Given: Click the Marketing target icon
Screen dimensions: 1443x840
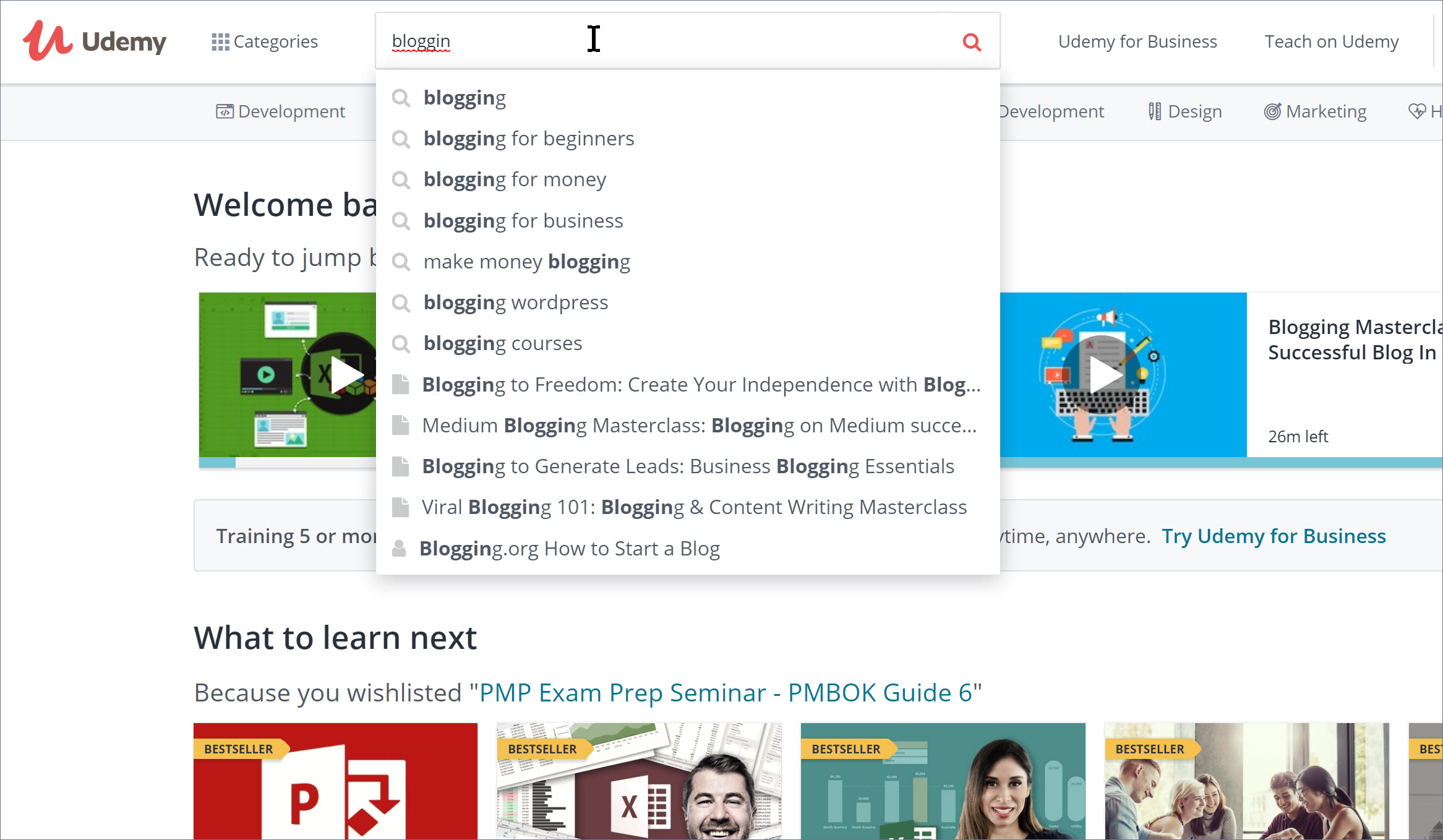Looking at the screenshot, I should pyautogui.click(x=1272, y=111).
